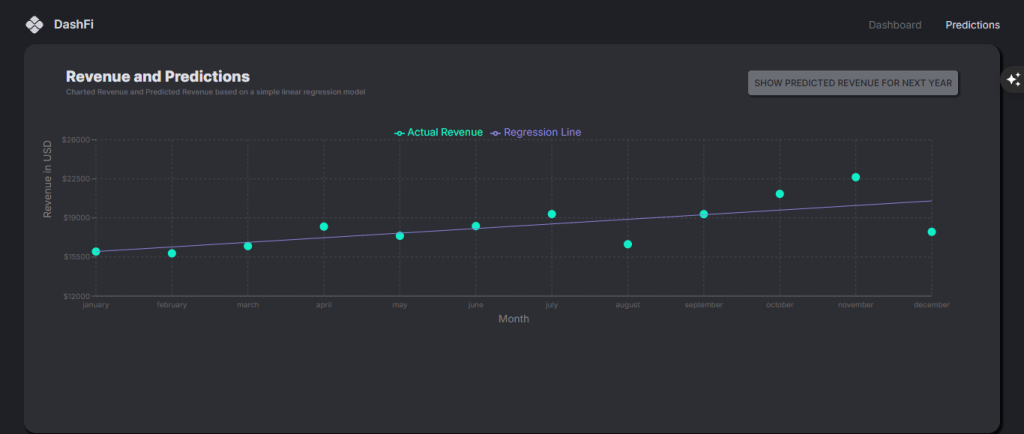
Task: Click the DashFi brand name link
Action: [x=74, y=24]
